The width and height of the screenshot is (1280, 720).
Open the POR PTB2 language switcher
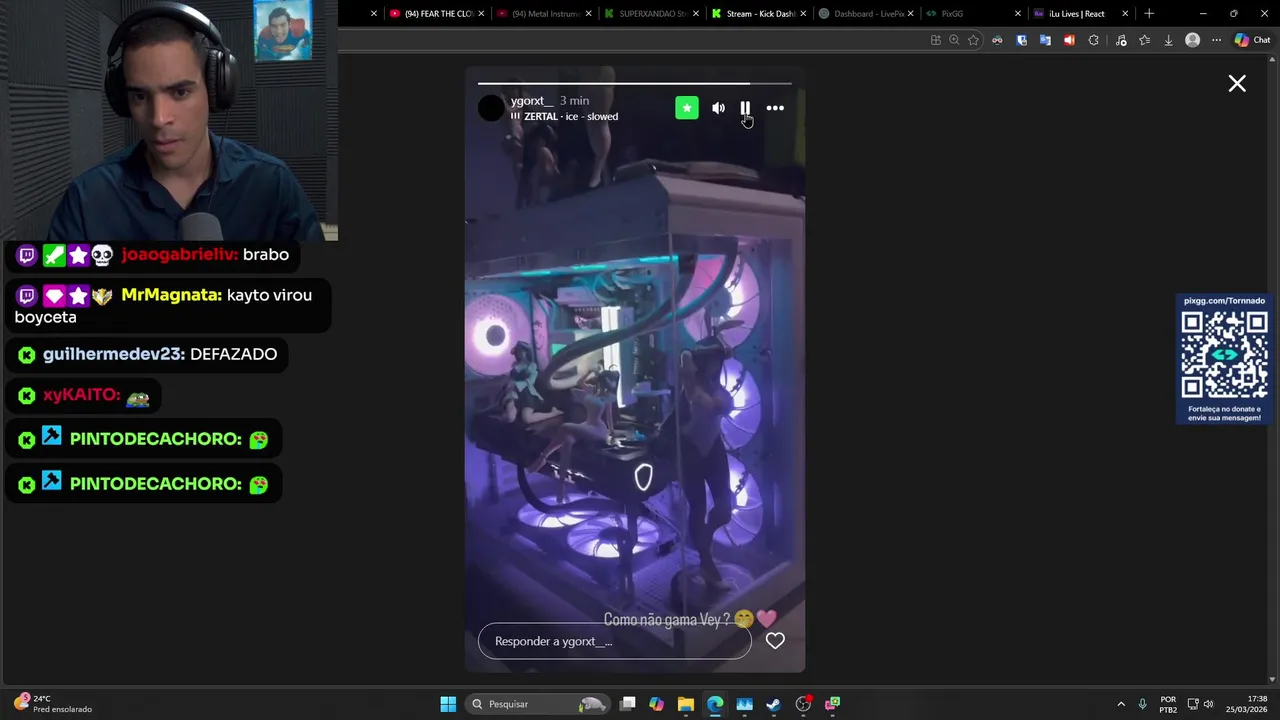(x=1168, y=704)
